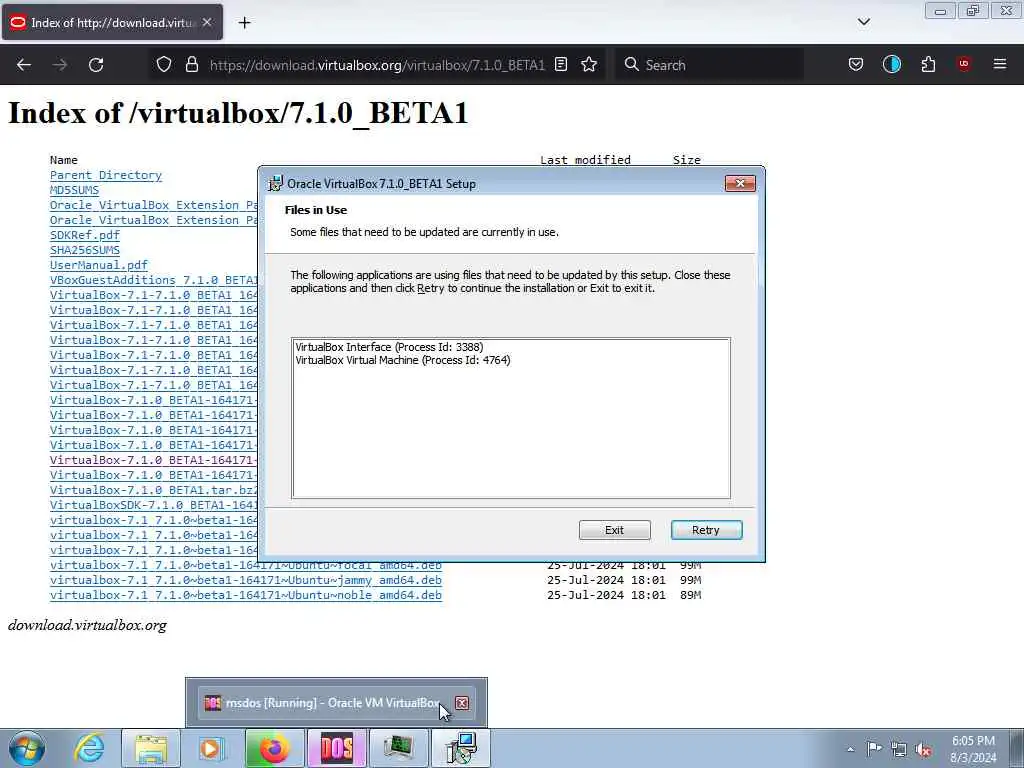
Task: Click the VirtualBox Setup installer taskbar icon
Action: tap(461, 748)
